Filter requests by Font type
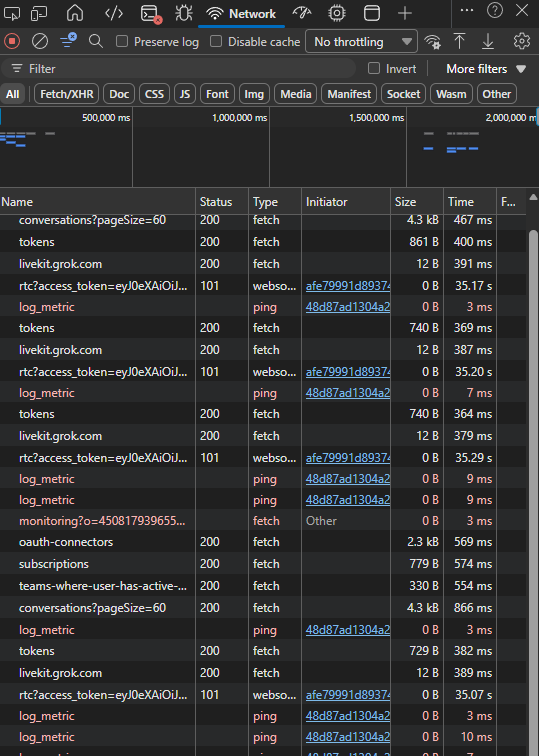This screenshot has height=756, width=539. pyautogui.click(x=217, y=94)
